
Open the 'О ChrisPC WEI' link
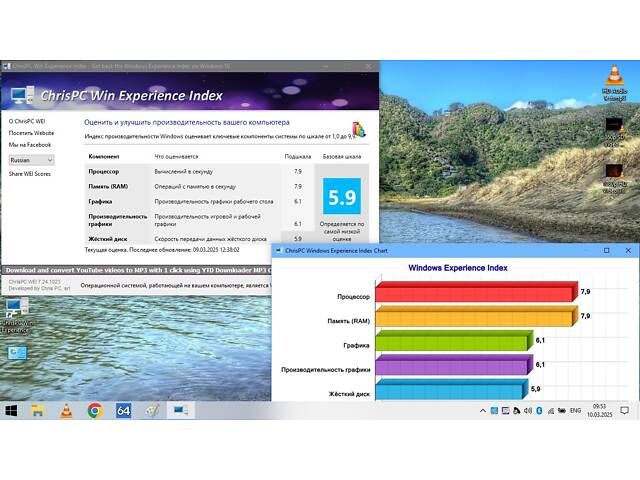tap(27, 121)
